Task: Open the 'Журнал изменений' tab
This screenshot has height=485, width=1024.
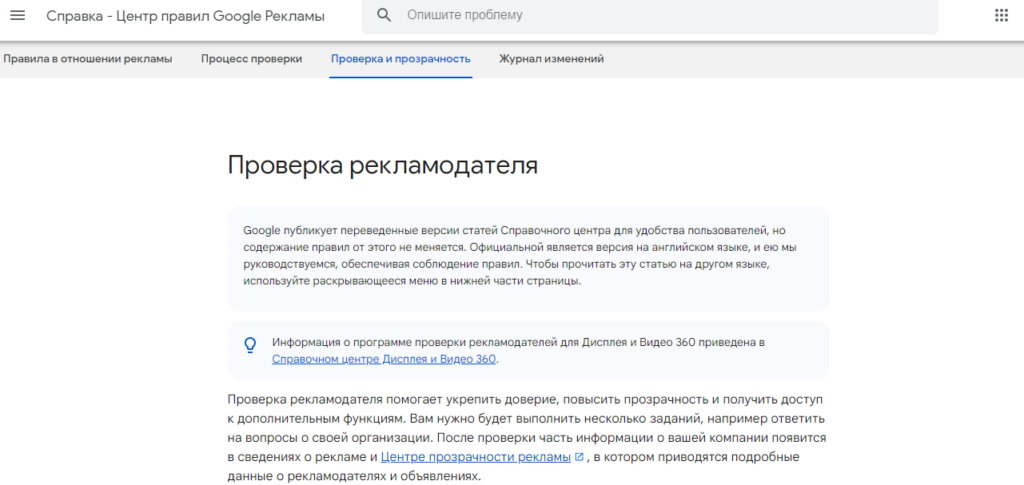Action: [x=551, y=59]
